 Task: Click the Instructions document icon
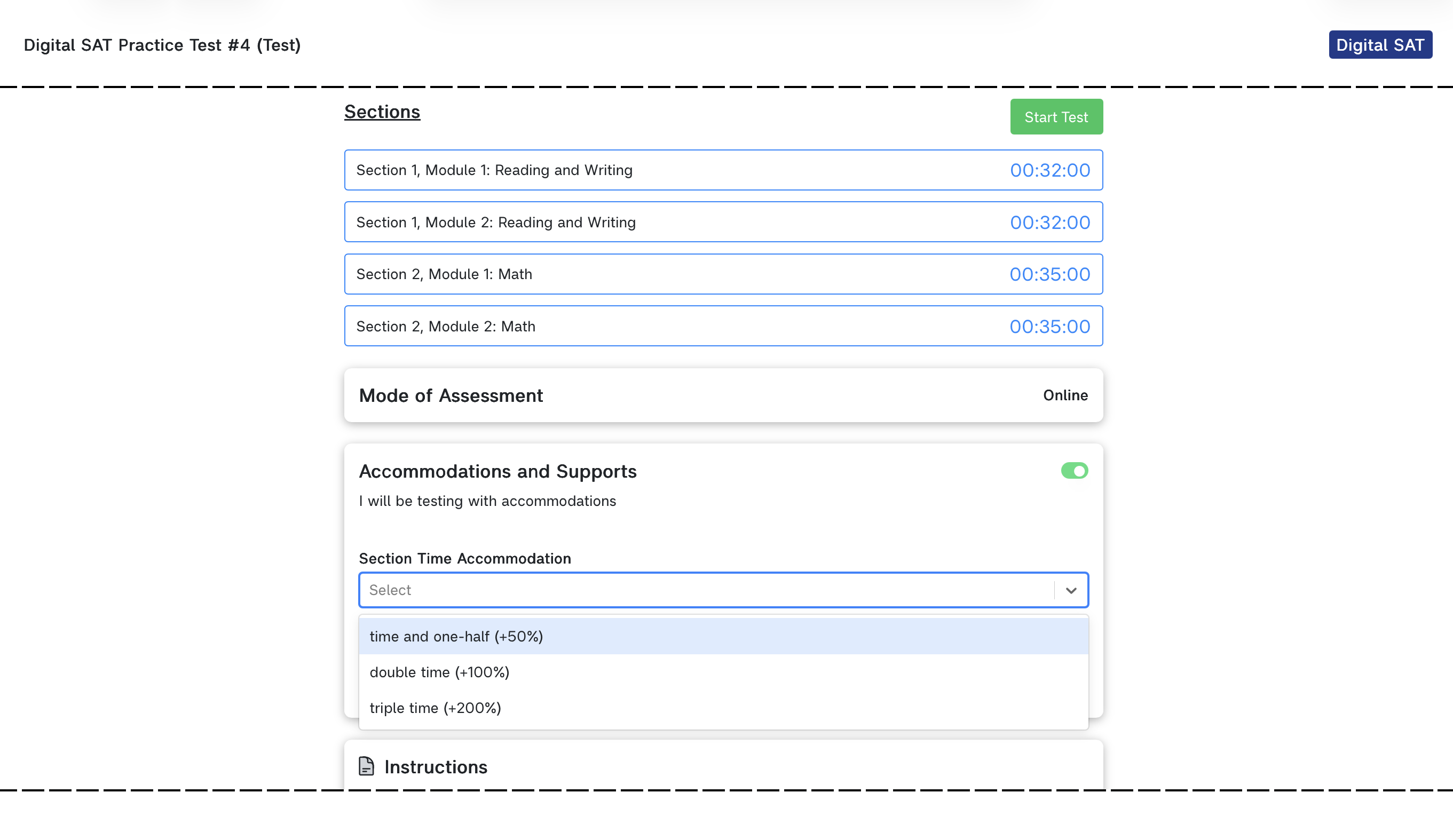pyautogui.click(x=366, y=766)
